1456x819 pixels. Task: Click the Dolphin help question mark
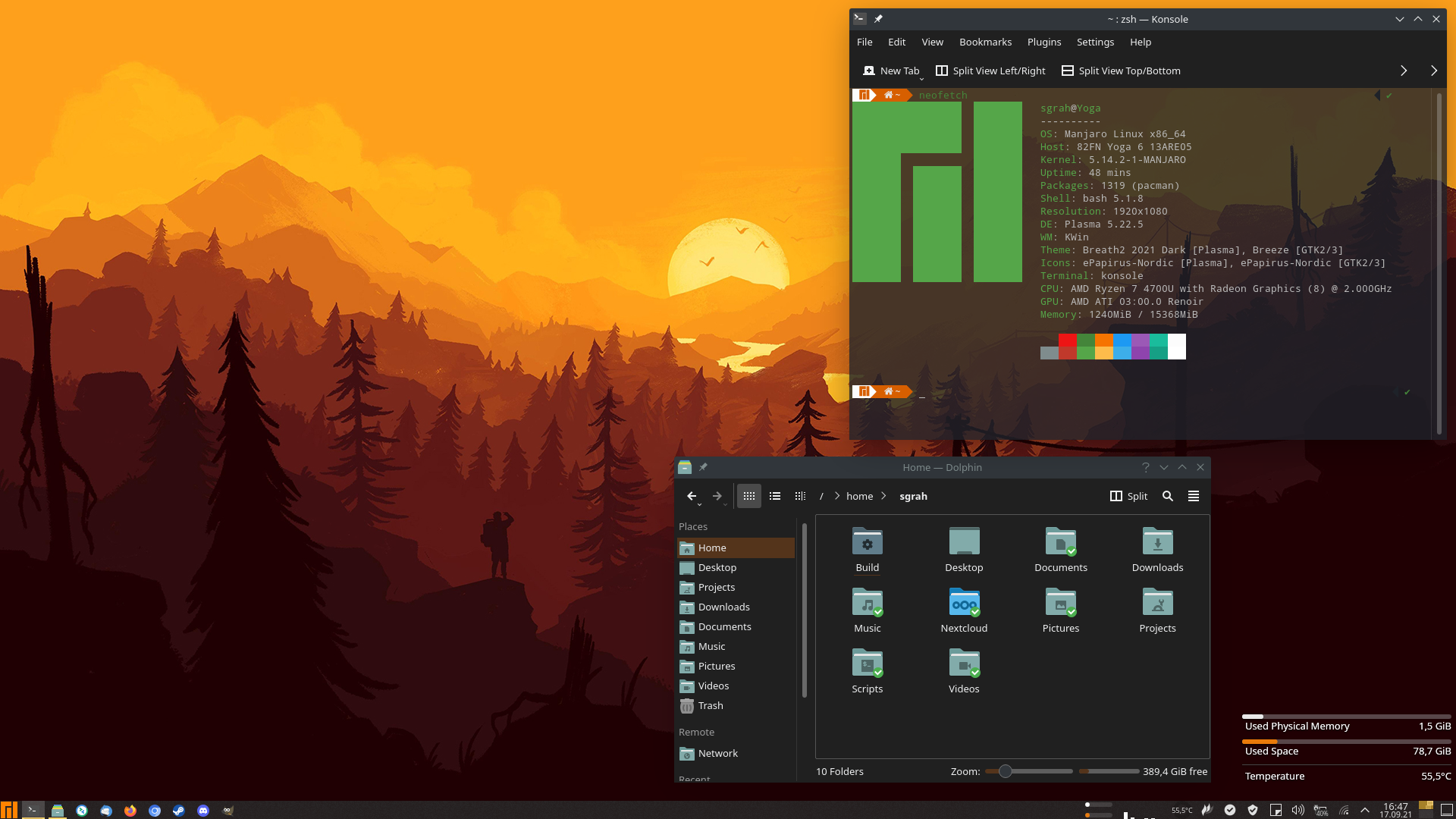pos(1146,467)
